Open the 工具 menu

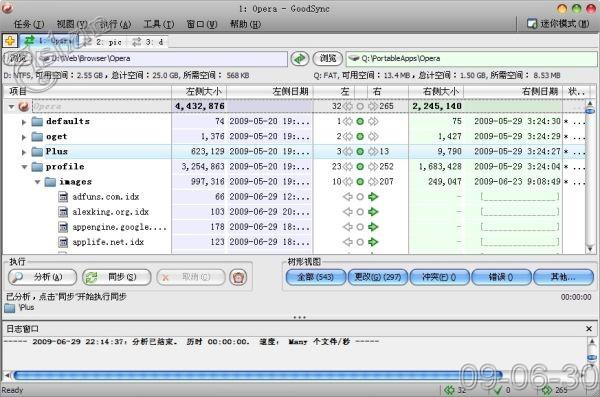[x=158, y=24]
